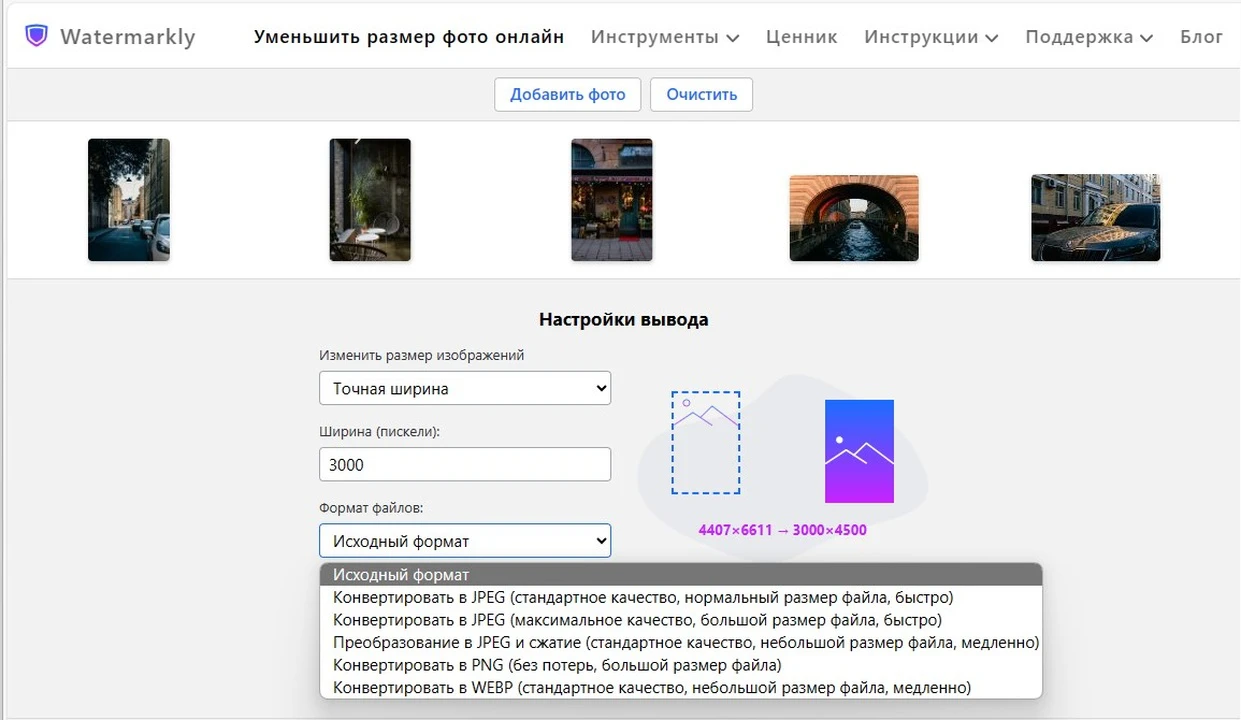The width and height of the screenshot is (1241, 720).
Task: Click the Ширина pixel width input field
Action: (x=464, y=465)
